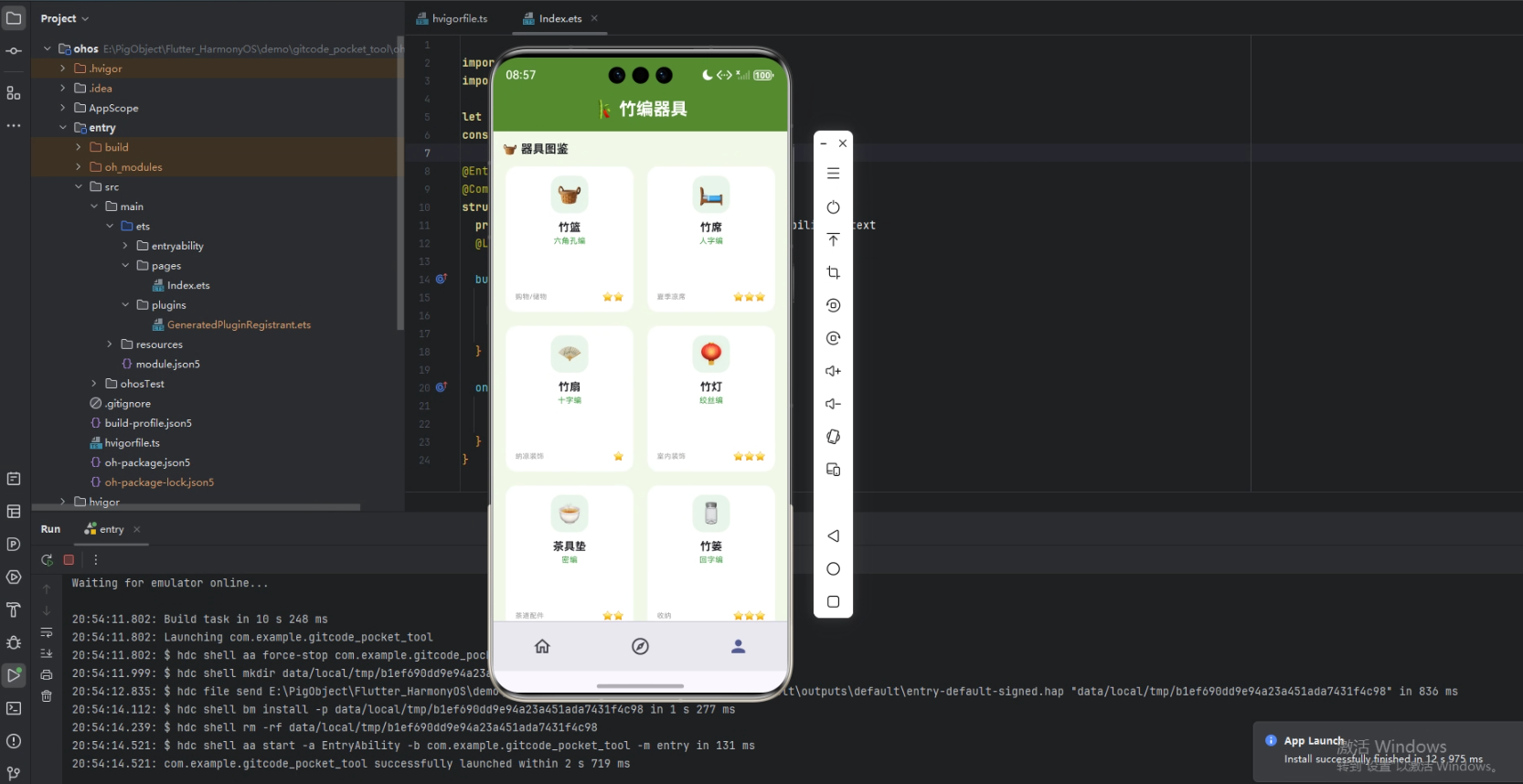Collapse the pages folder
The image size is (1523, 784).
point(125,266)
